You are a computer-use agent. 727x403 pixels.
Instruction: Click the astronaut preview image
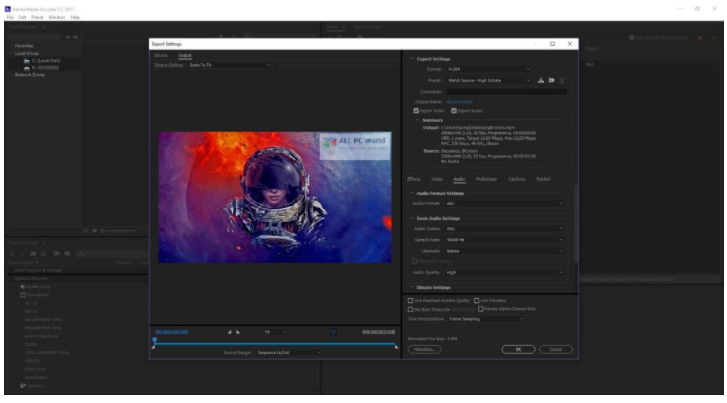tap(274, 198)
